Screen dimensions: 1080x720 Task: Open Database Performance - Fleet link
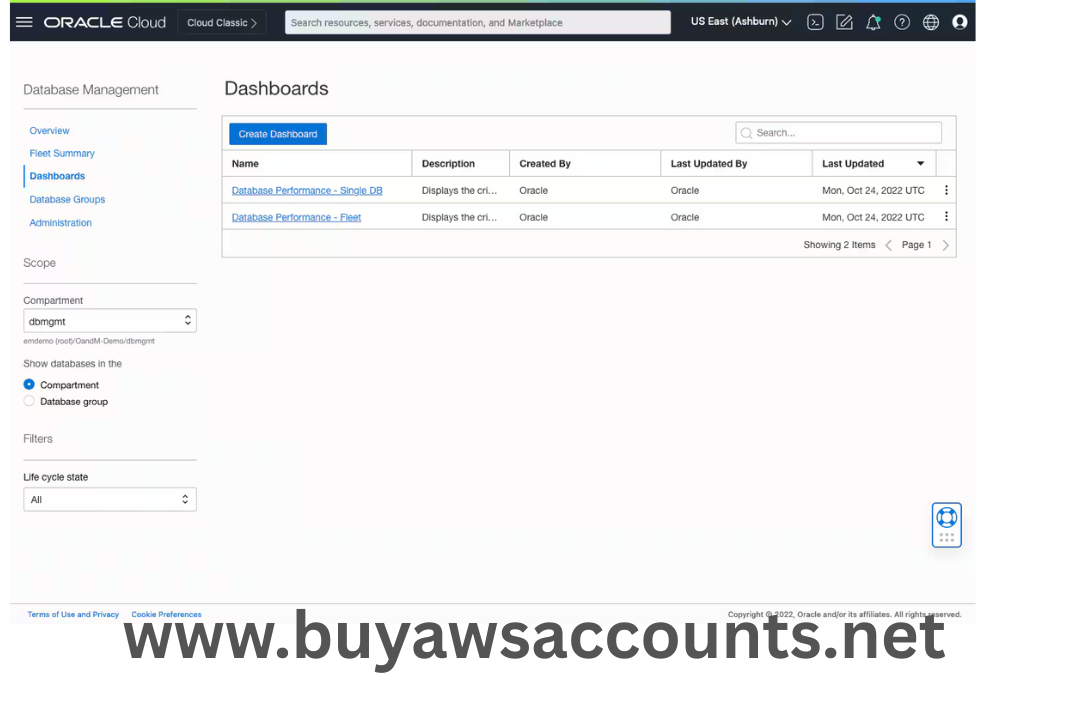(x=296, y=217)
